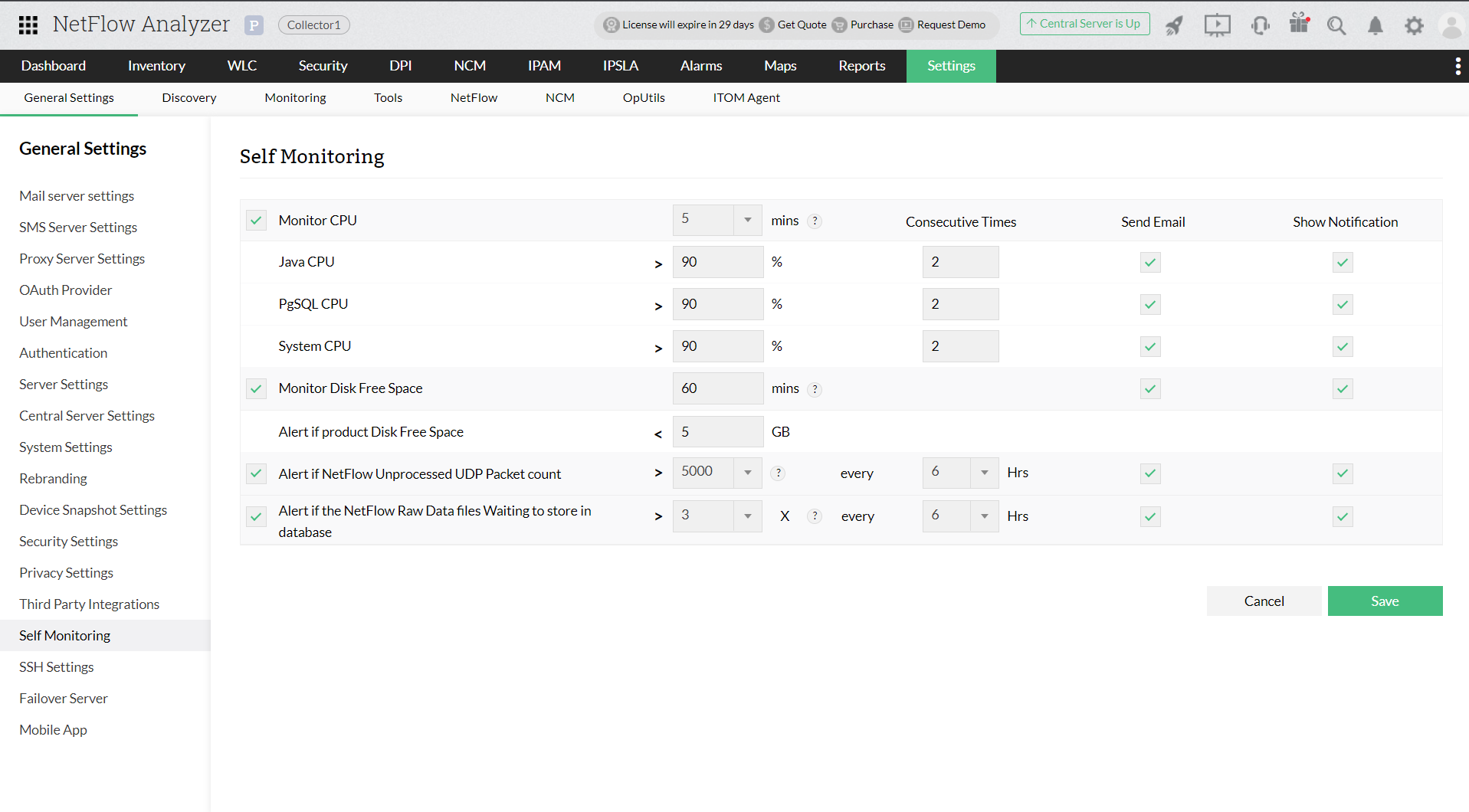1469x812 pixels.
Task: Expand the UDP Packet count threshold dropdown
Action: tap(747, 473)
